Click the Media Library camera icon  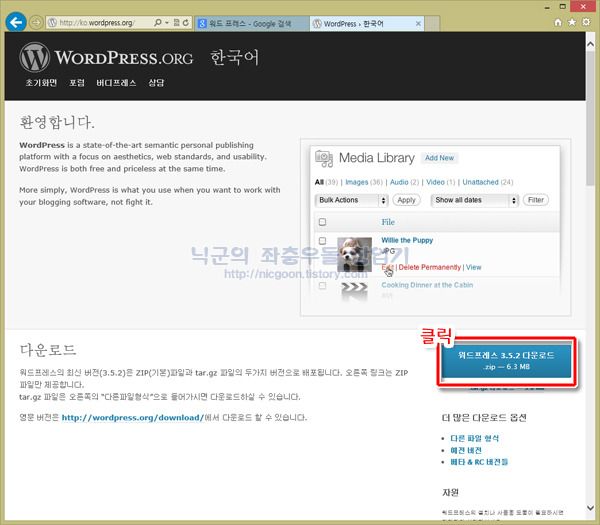click(x=324, y=158)
